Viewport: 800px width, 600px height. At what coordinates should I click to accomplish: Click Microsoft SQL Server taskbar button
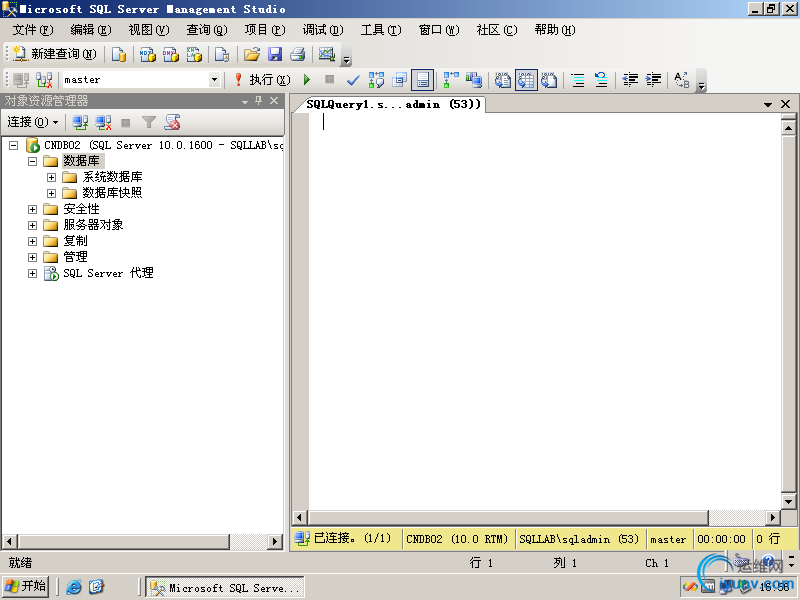225,587
